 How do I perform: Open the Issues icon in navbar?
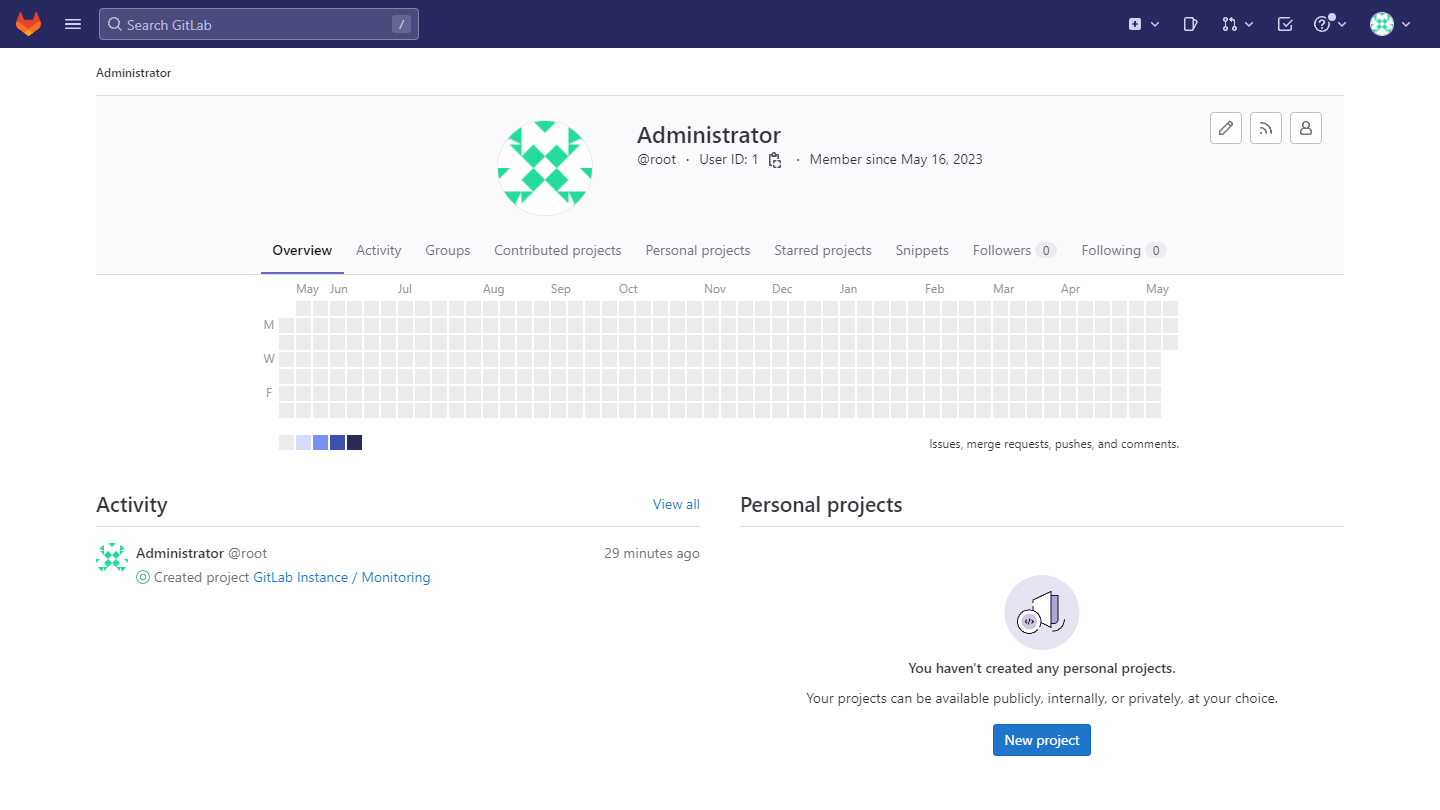(x=1190, y=24)
